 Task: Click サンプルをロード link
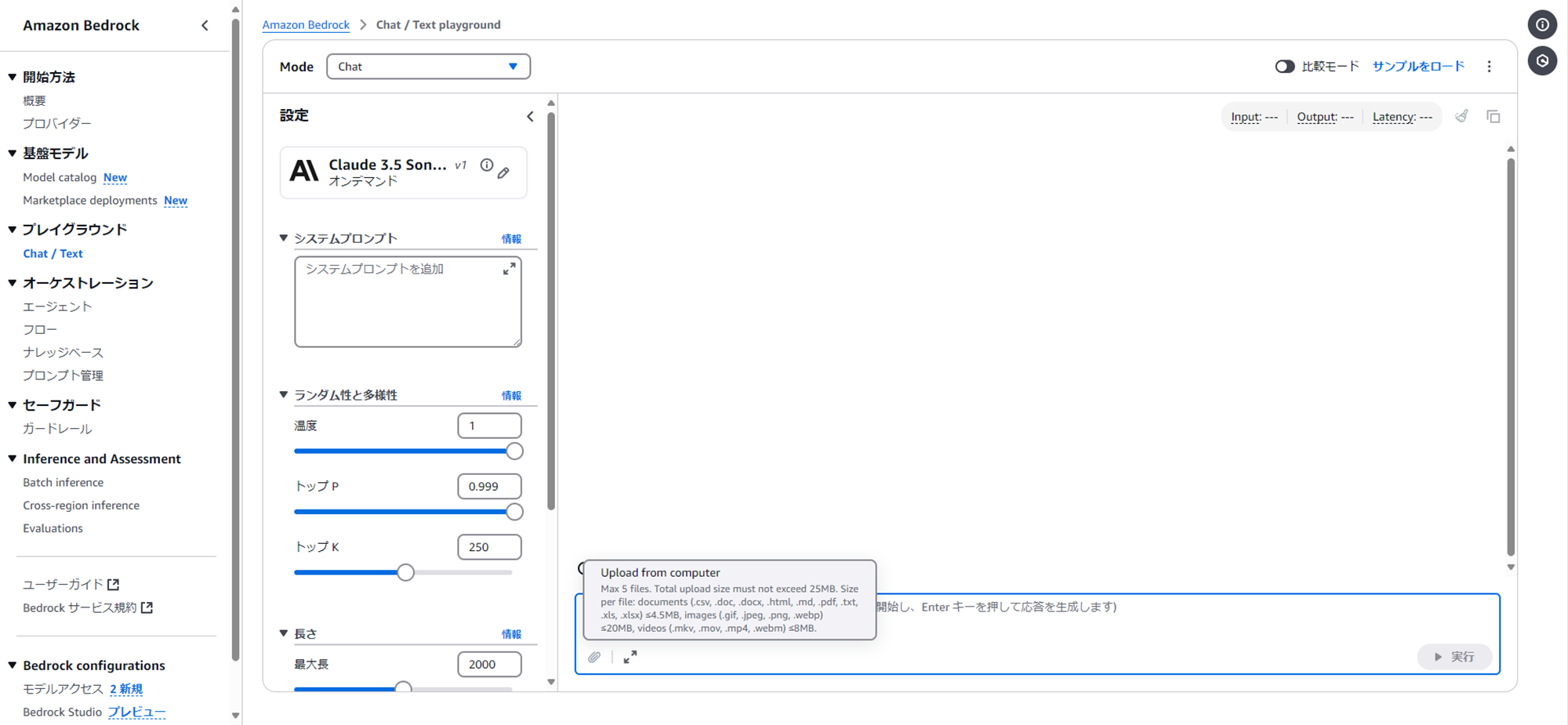pos(1418,67)
